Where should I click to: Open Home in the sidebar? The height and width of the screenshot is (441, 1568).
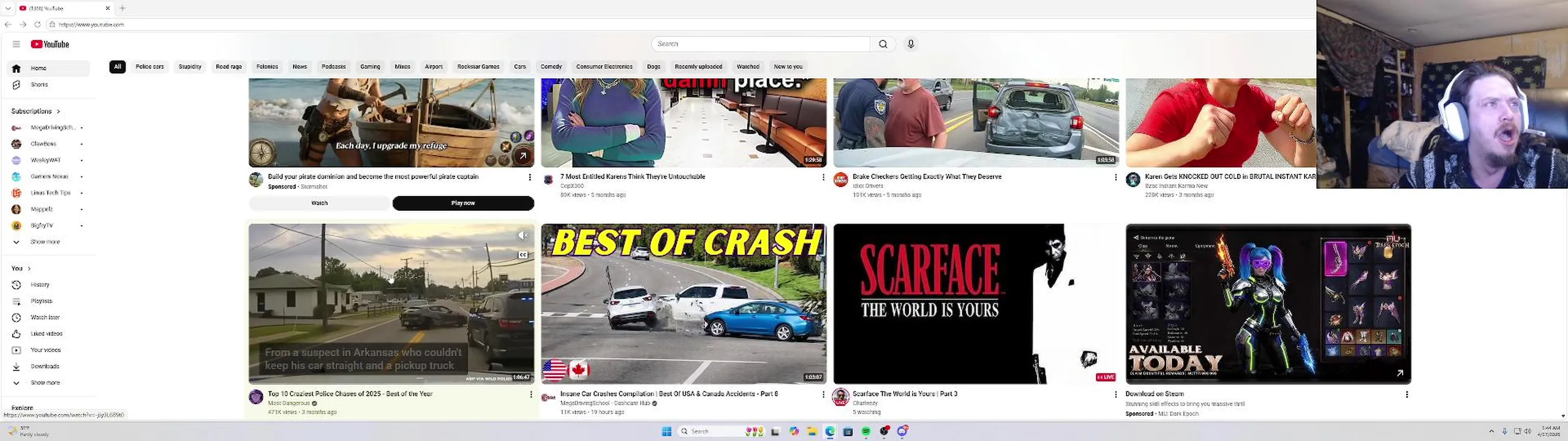click(x=48, y=68)
